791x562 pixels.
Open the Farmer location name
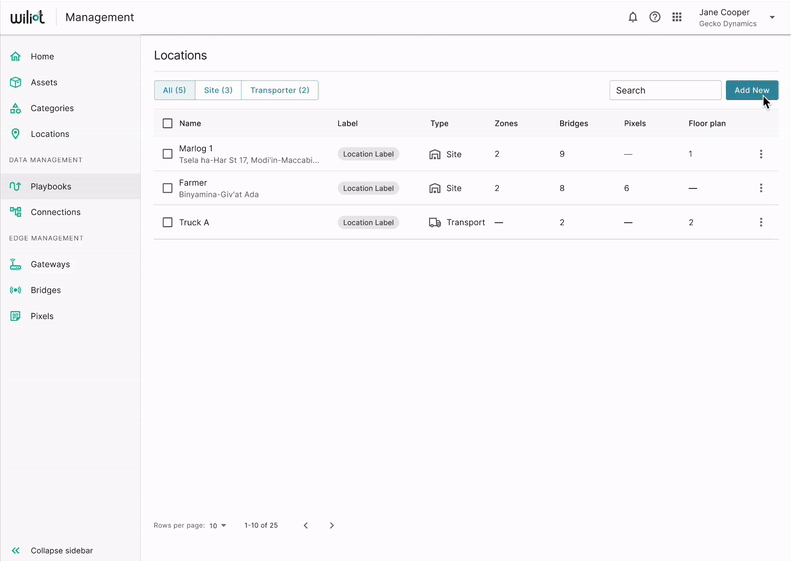tap(193, 183)
